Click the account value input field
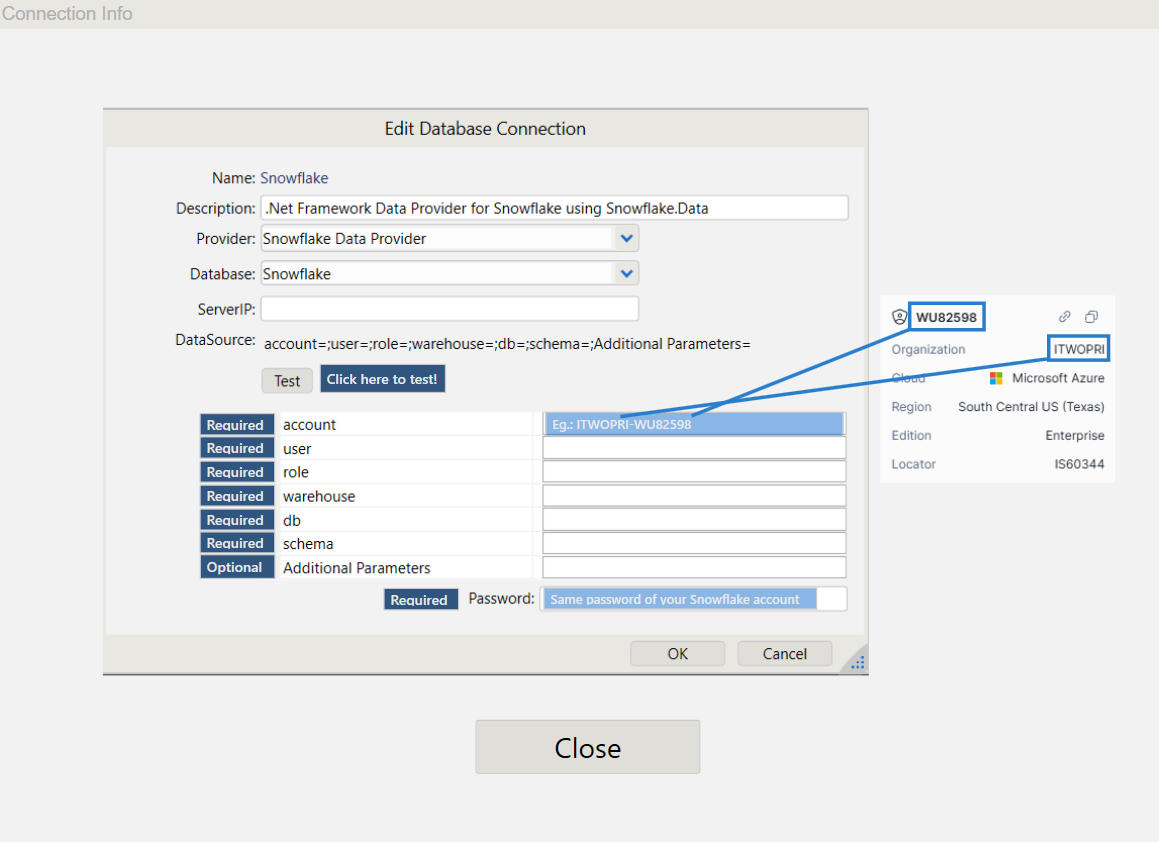The image size is (1159, 842). 694,424
